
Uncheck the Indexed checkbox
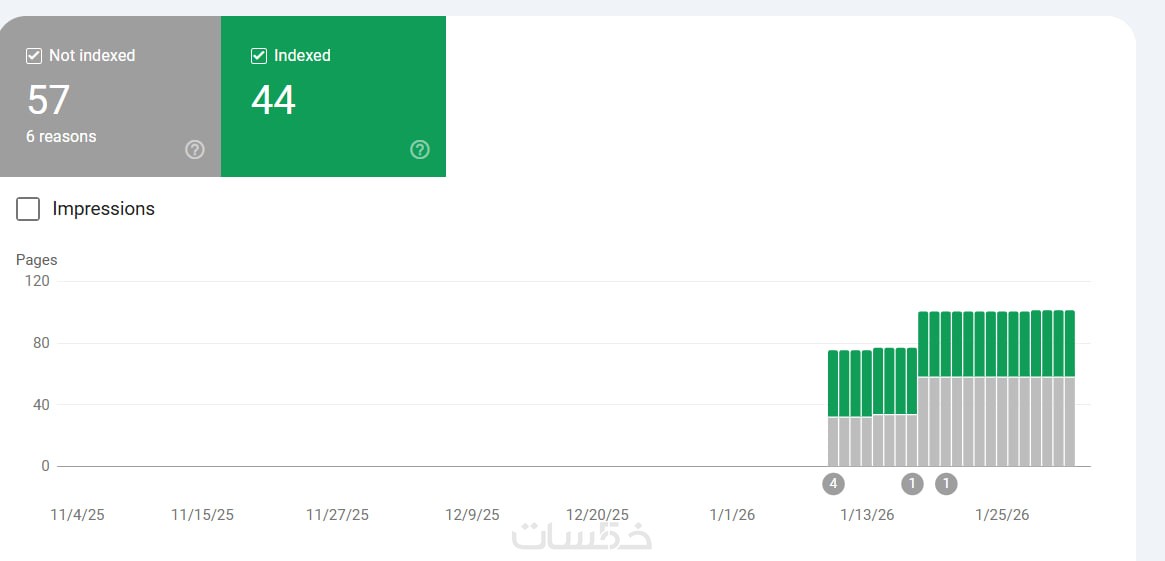pyautogui.click(x=259, y=56)
